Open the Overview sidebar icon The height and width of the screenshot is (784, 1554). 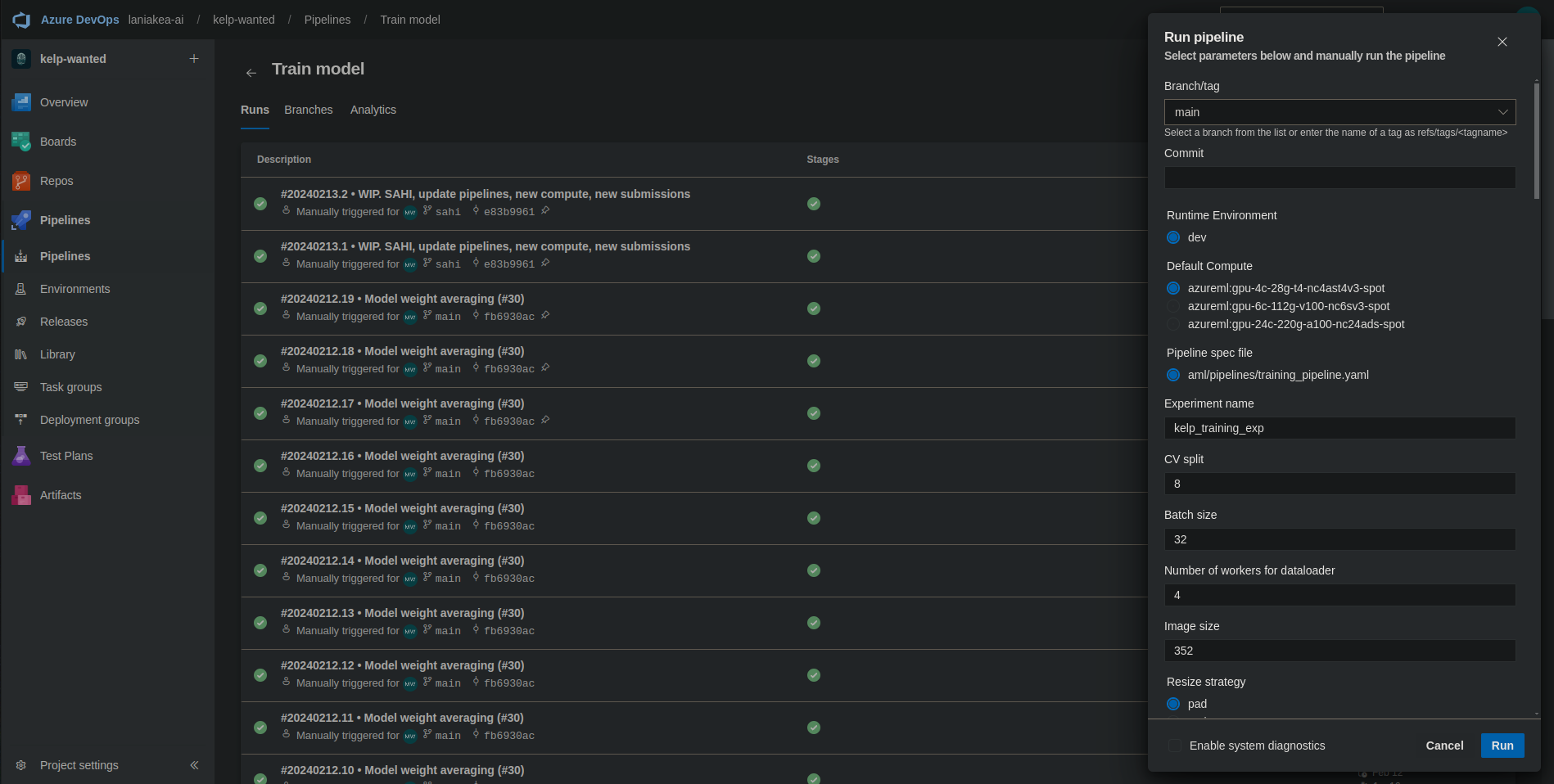tap(21, 102)
